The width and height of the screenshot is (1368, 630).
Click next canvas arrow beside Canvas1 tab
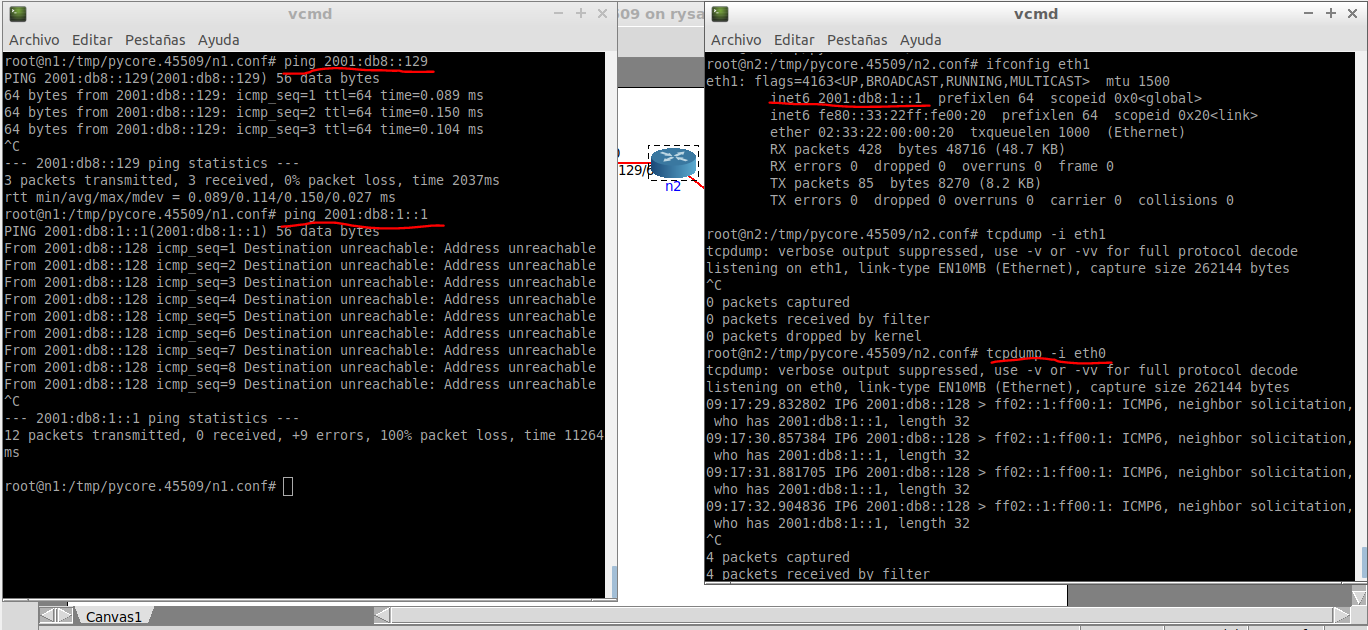click(64, 616)
